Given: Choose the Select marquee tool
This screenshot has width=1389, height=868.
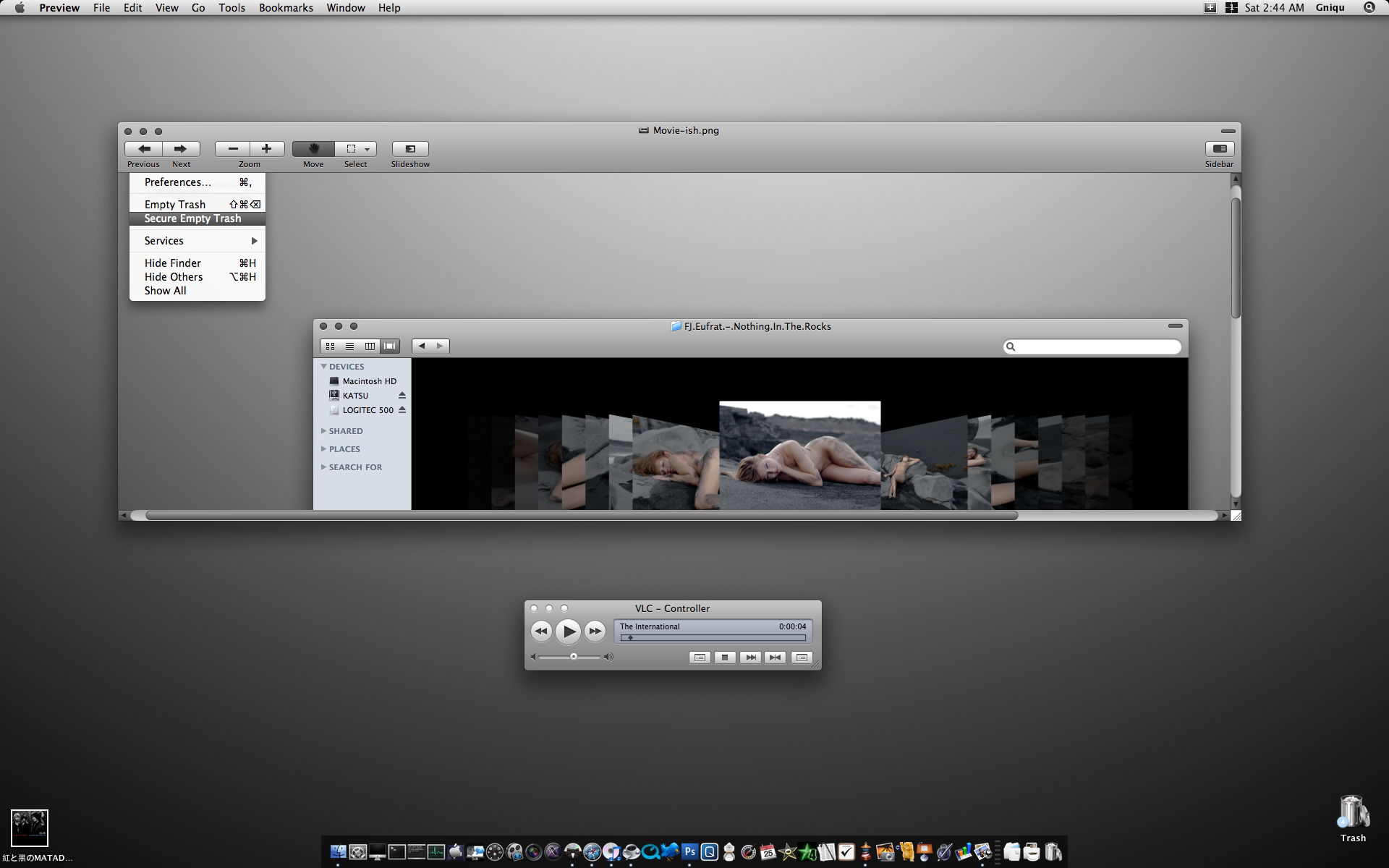Looking at the screenshot, I should coord(351,149).
